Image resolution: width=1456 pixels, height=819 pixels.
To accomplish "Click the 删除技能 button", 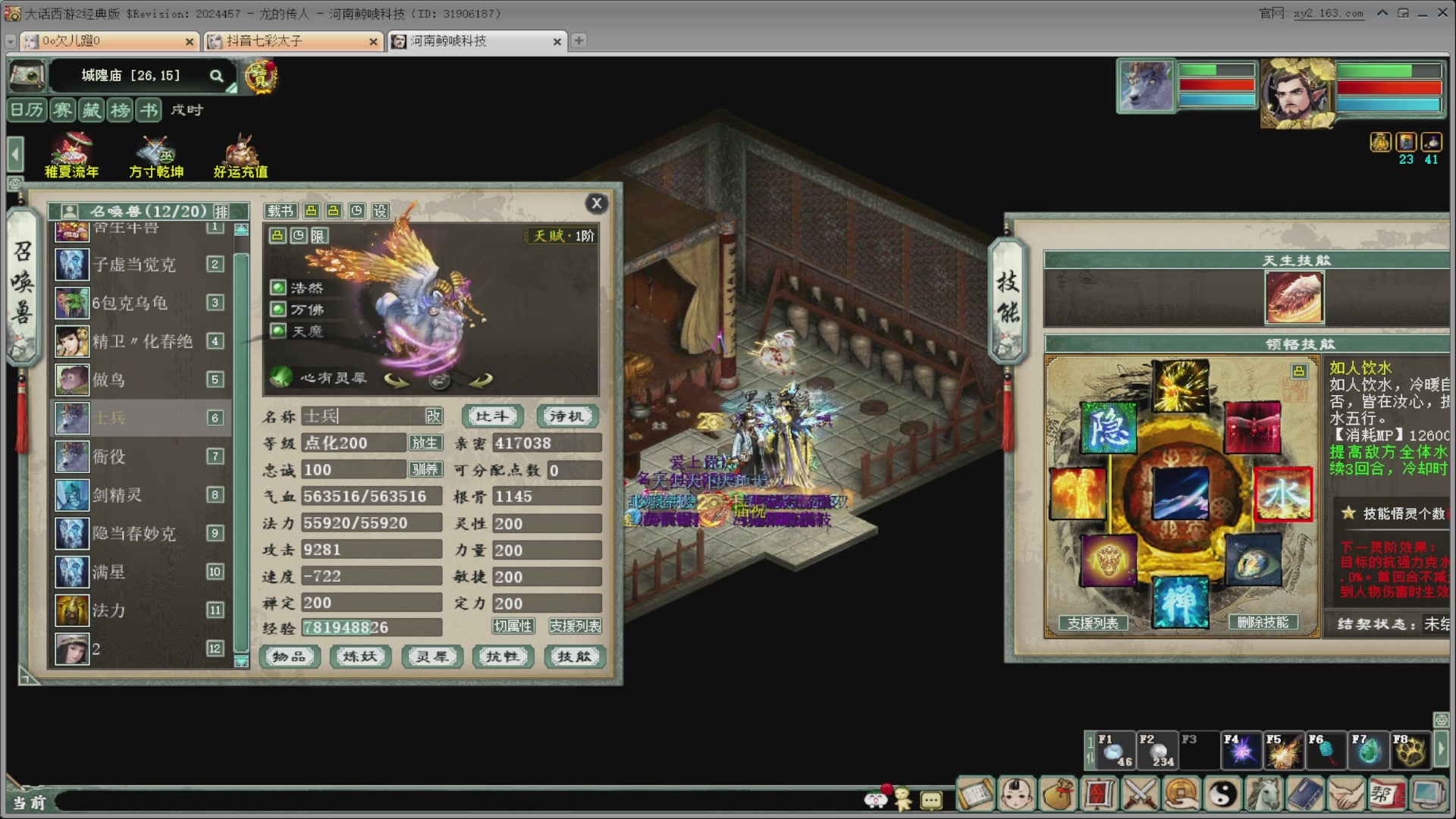I will pos(1263,622).
